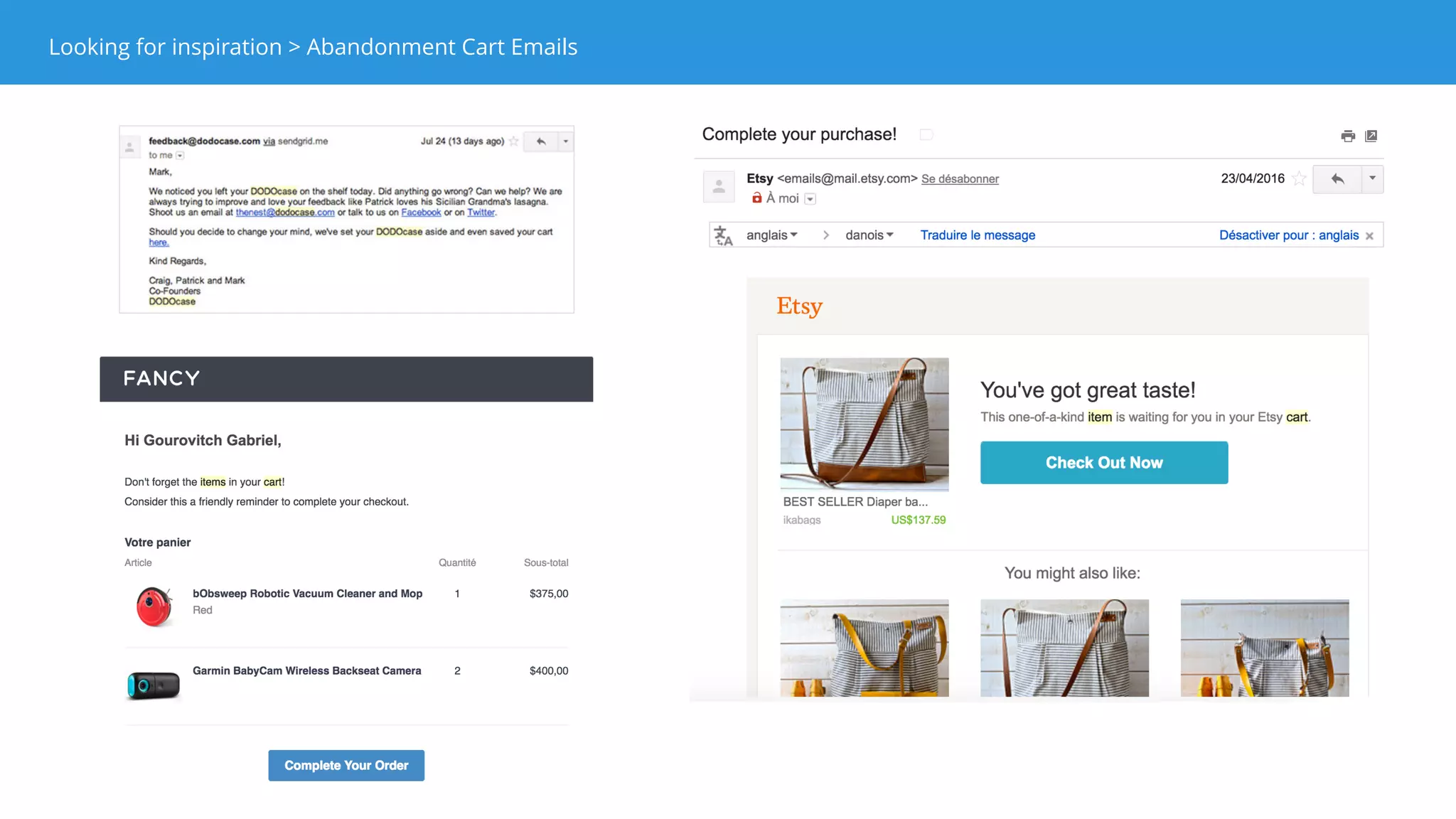Image resolution: width=1456 pixels, height=819 pixels.
Task: Open the anglais source language dropdown
Action: point(772,235)
